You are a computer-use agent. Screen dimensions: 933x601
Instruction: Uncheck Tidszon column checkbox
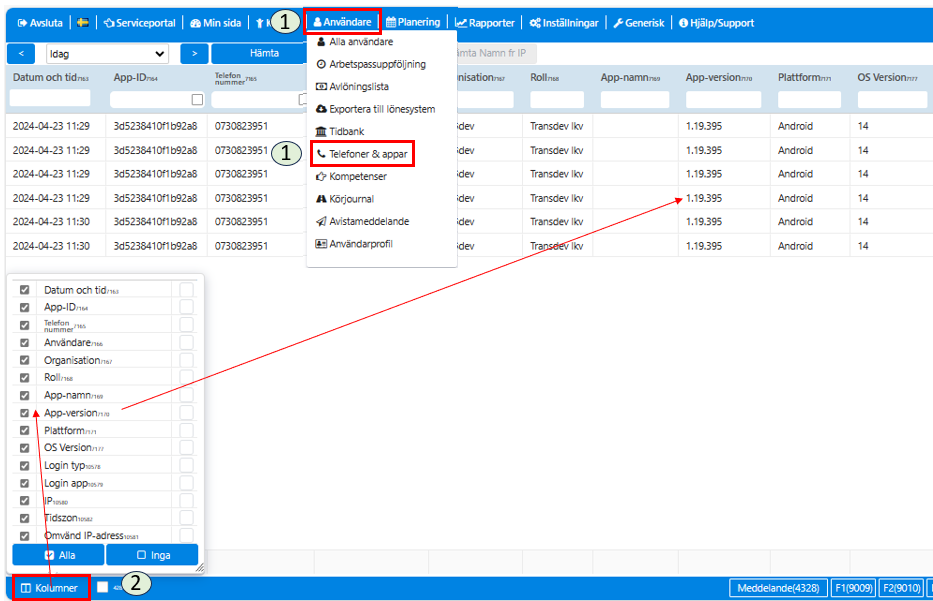24,518
